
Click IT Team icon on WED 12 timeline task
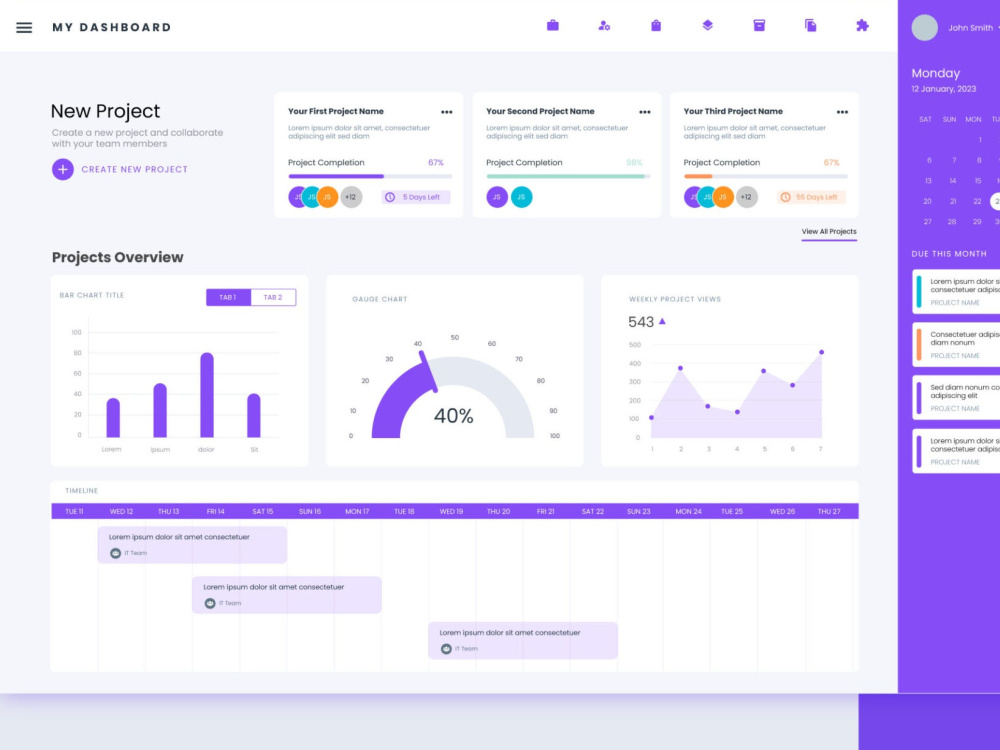tap(115, 553)
